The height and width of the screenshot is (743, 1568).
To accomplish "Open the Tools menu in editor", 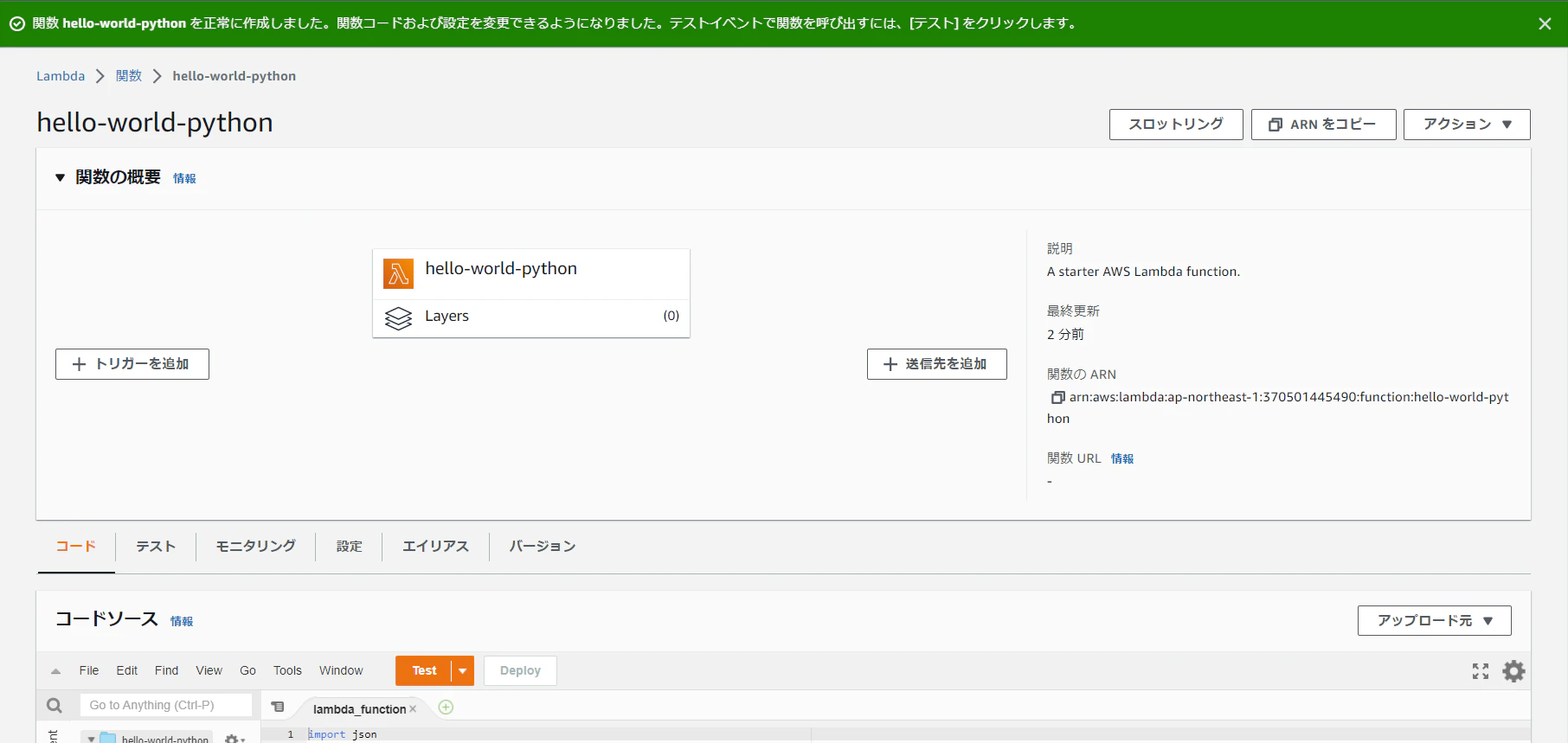I will 288,670.
